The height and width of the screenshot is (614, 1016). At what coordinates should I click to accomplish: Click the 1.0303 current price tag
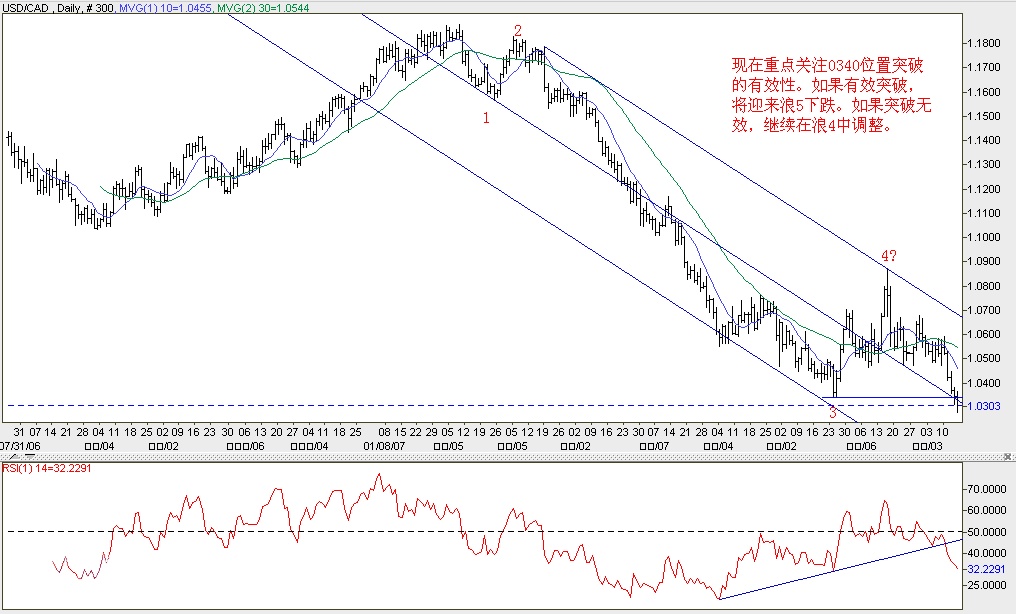coord(984,406)
